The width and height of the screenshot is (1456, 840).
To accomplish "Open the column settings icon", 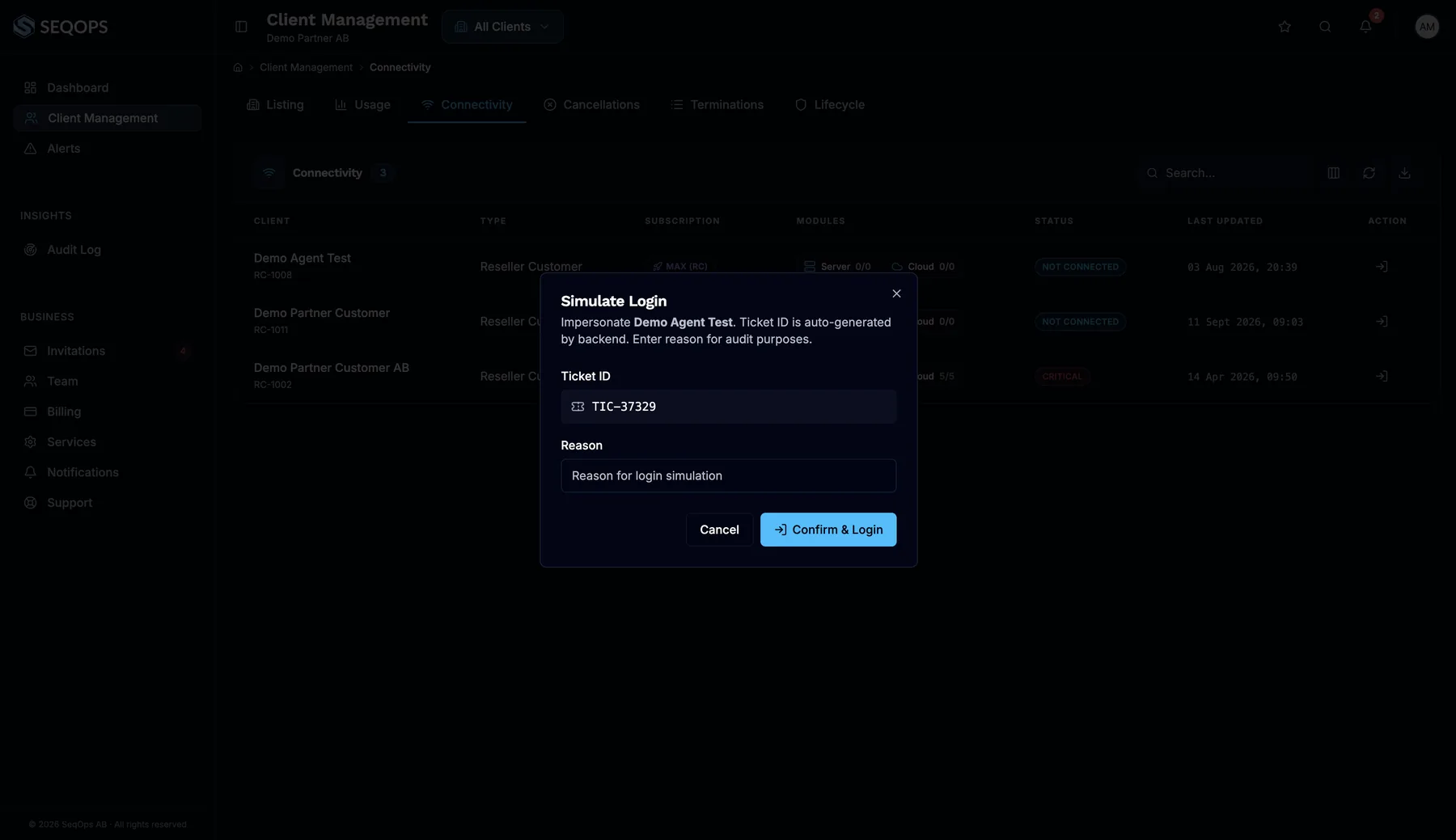I will pos(1334,173).
